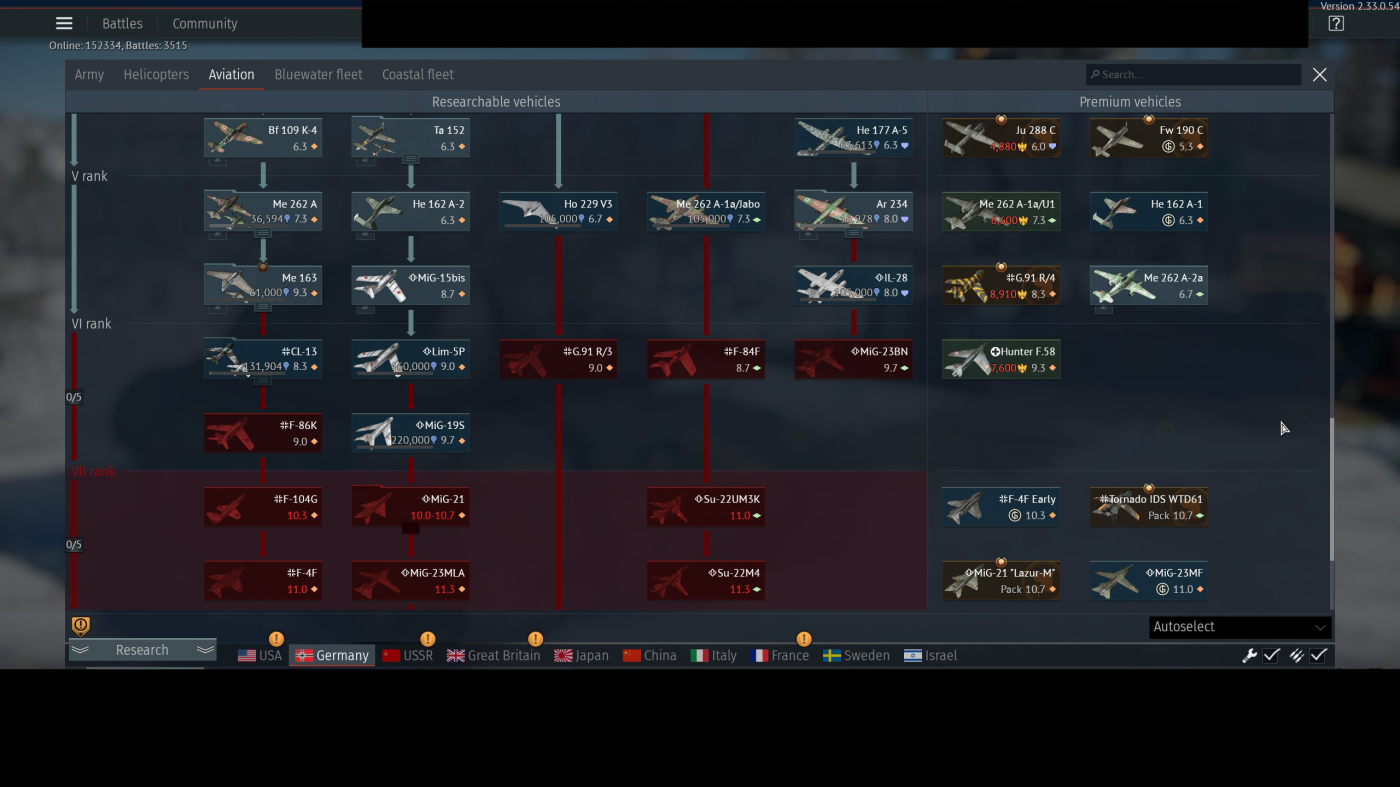This screenshot has height=787, width=1400.
Task: Open the Coastal fleet tab
Action: pyautogui.click(x=418, y=75)
